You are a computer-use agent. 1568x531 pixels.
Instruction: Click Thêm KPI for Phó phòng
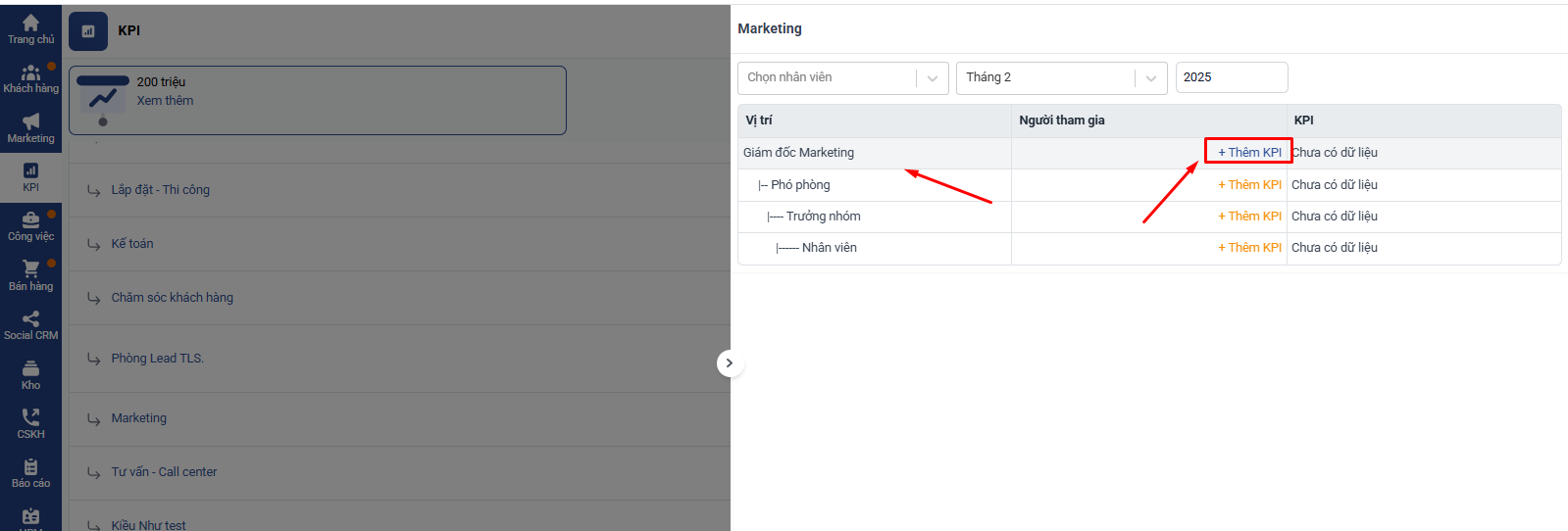point(1249,185)
